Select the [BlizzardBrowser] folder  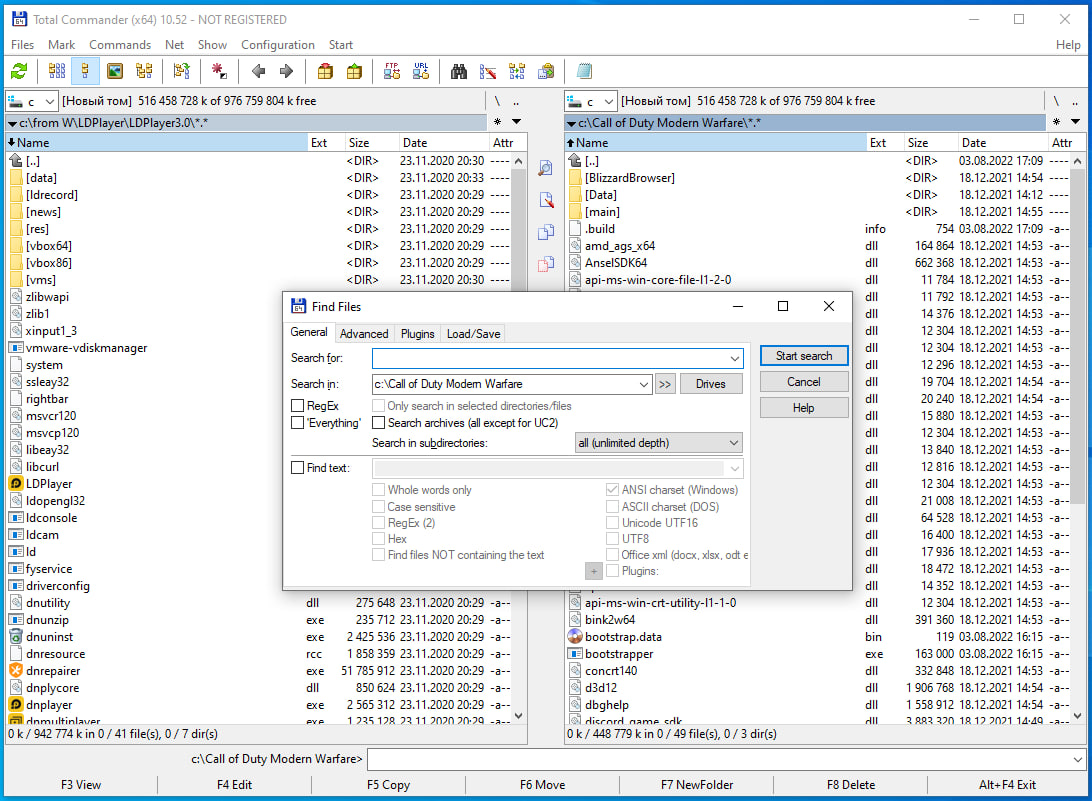point(630,178)
